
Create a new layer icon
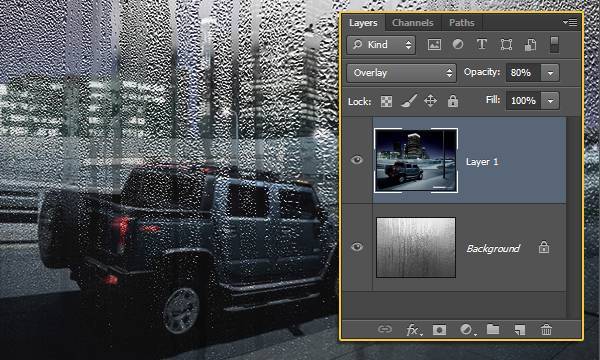(520, 329)
